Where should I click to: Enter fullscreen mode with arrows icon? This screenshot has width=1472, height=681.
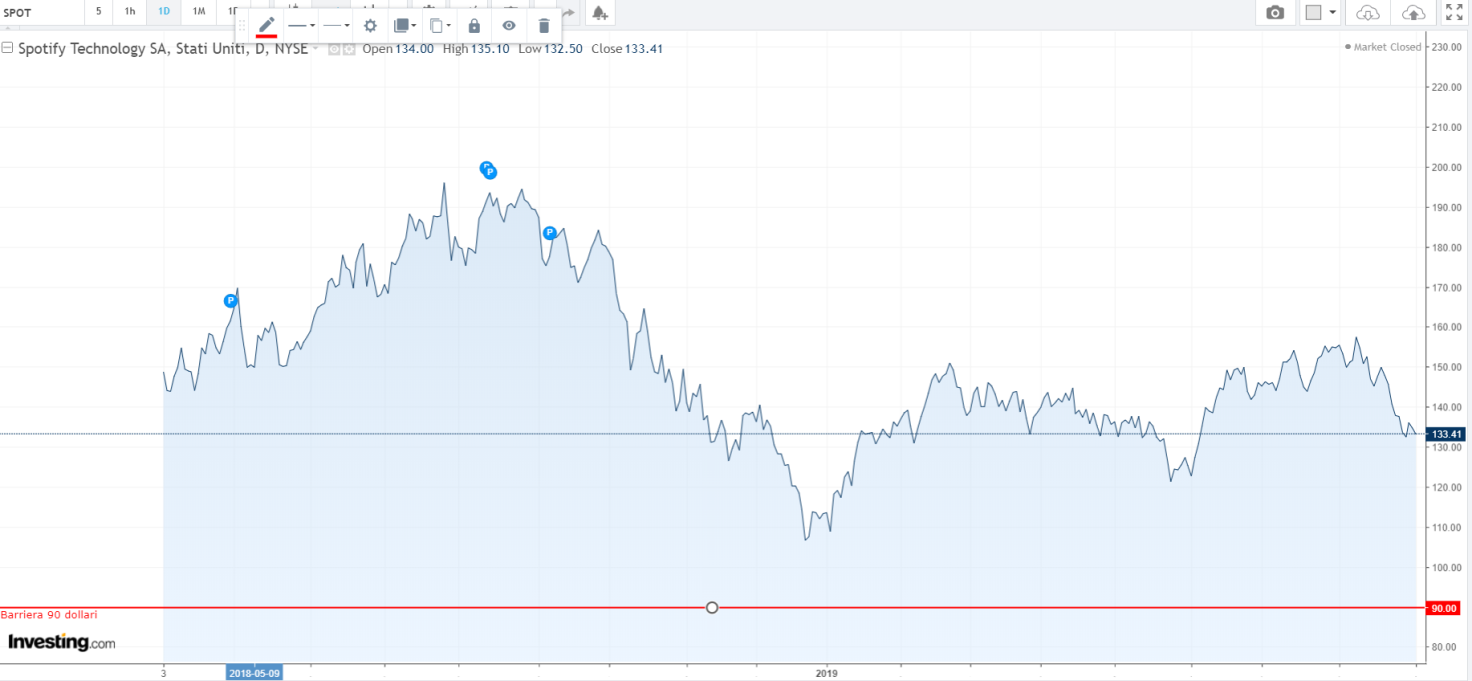(1454, 13)
